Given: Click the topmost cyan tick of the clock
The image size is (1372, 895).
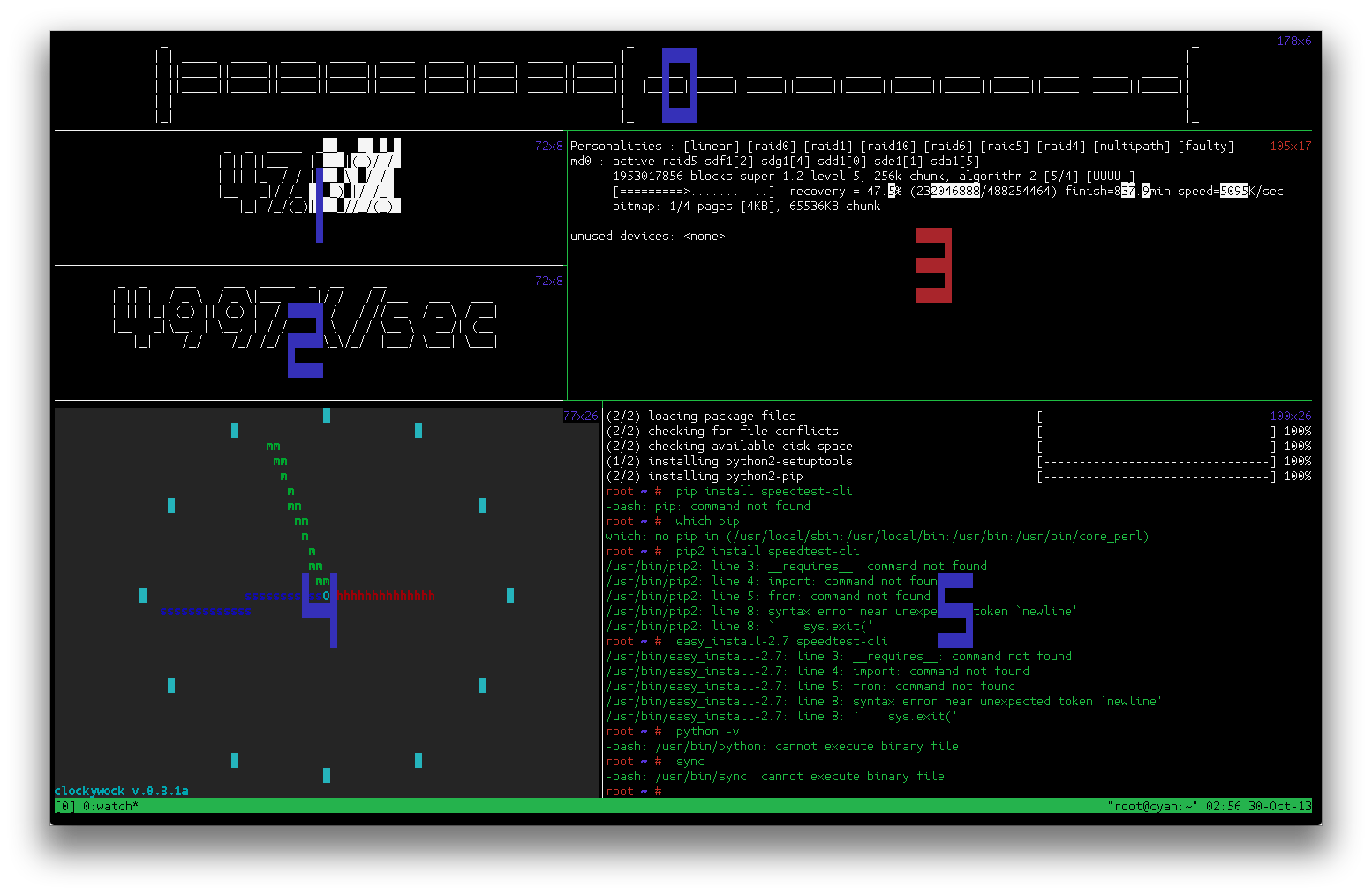Looking at the screenshot, I should tap(327, 415).
